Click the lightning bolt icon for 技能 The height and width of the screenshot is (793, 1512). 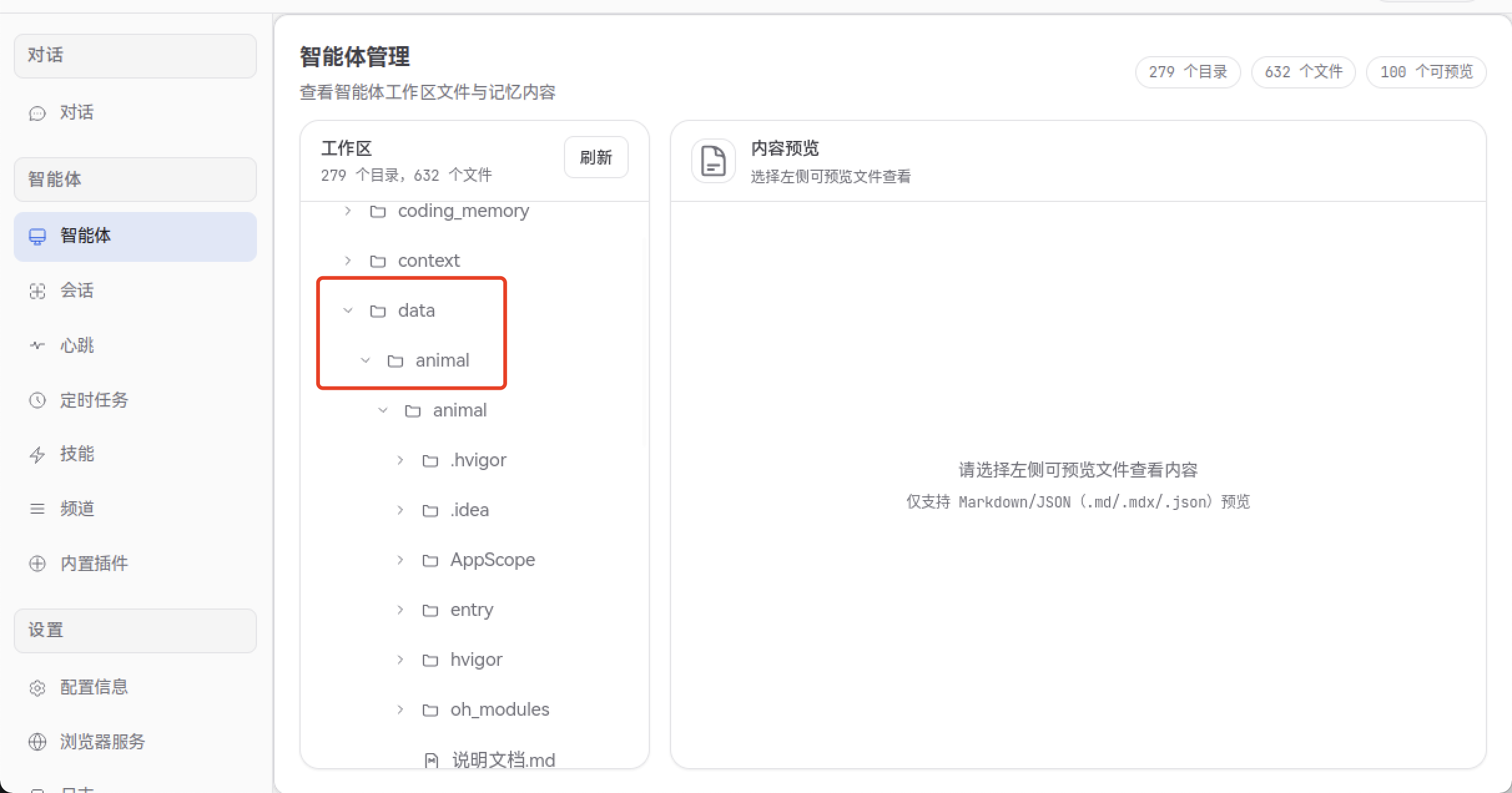coord(37,454)
